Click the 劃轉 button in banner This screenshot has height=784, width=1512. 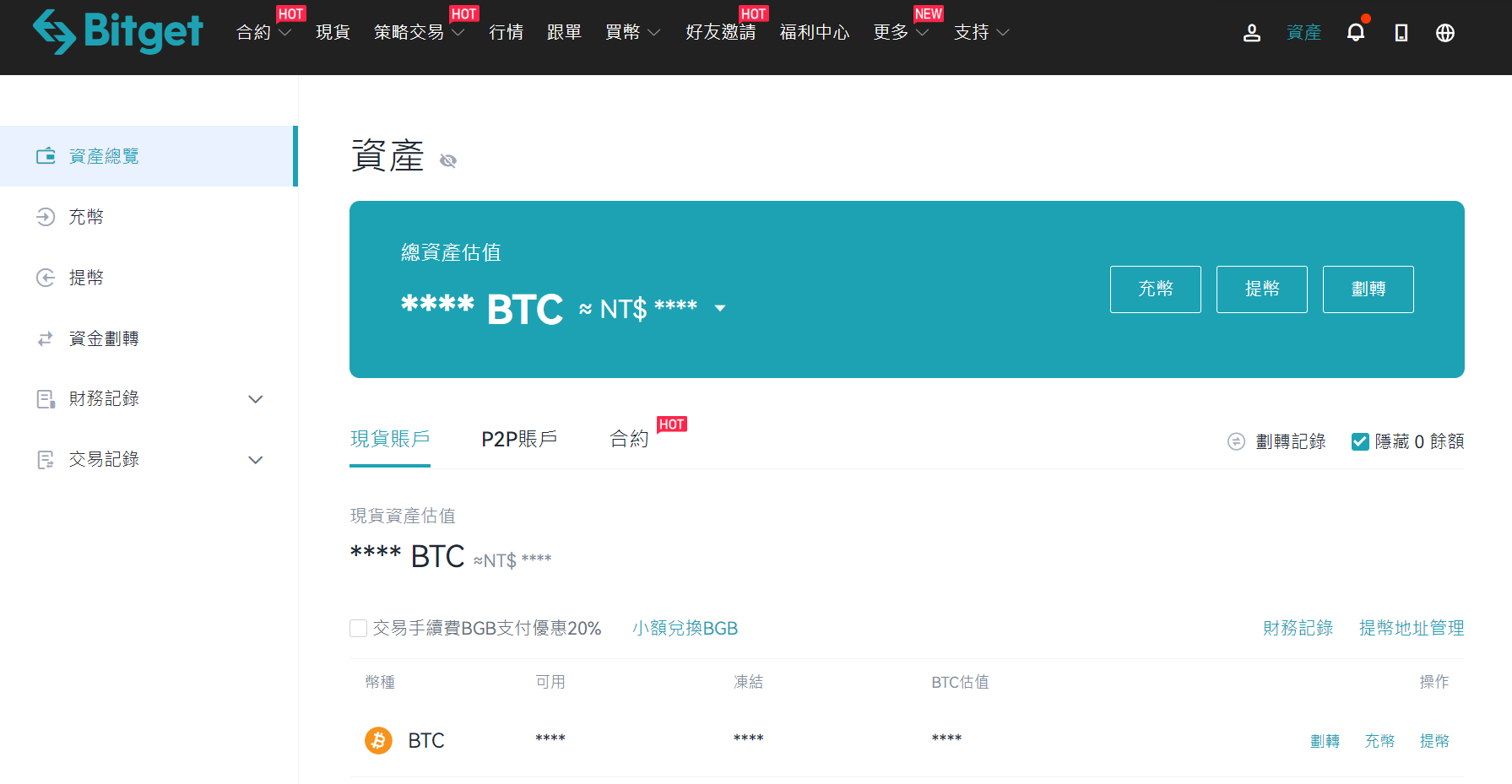(x=1368, y=289)
